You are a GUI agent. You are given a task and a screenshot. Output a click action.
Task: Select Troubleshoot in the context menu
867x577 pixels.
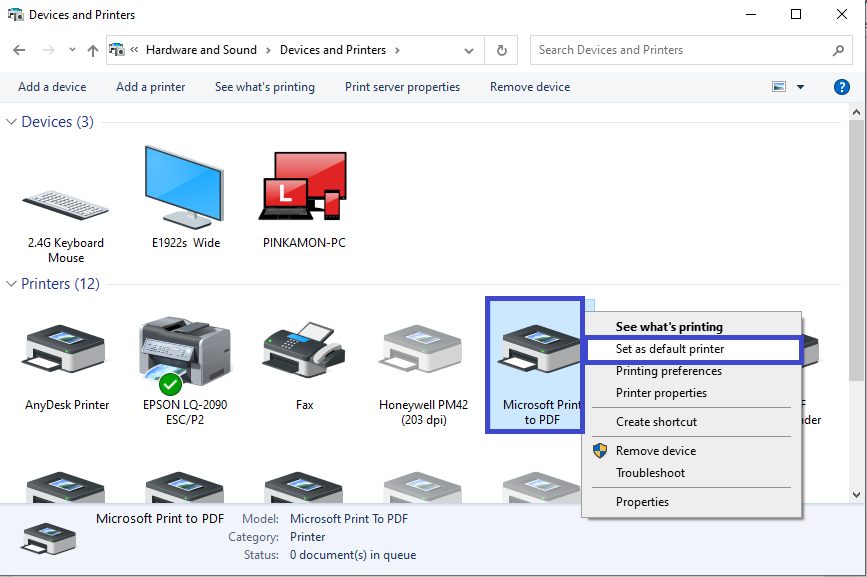point(650,473)
